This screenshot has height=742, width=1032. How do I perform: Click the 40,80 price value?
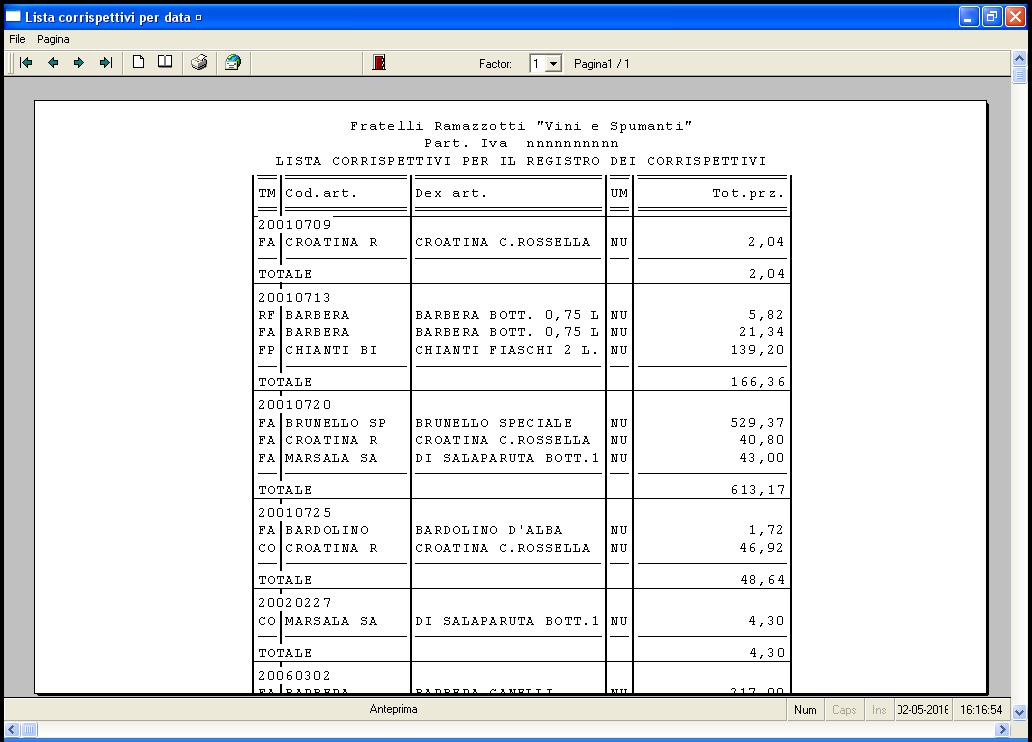pyautogui.click(x=762, y=440)
